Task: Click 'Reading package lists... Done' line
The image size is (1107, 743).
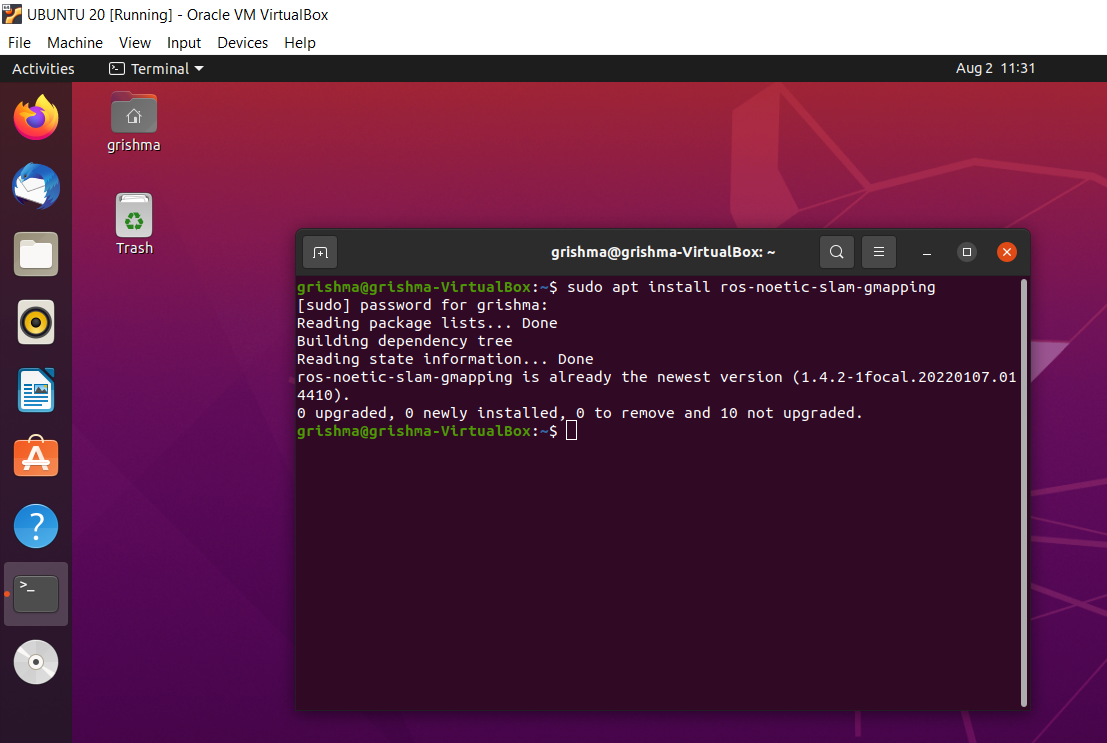Action: 427,323
